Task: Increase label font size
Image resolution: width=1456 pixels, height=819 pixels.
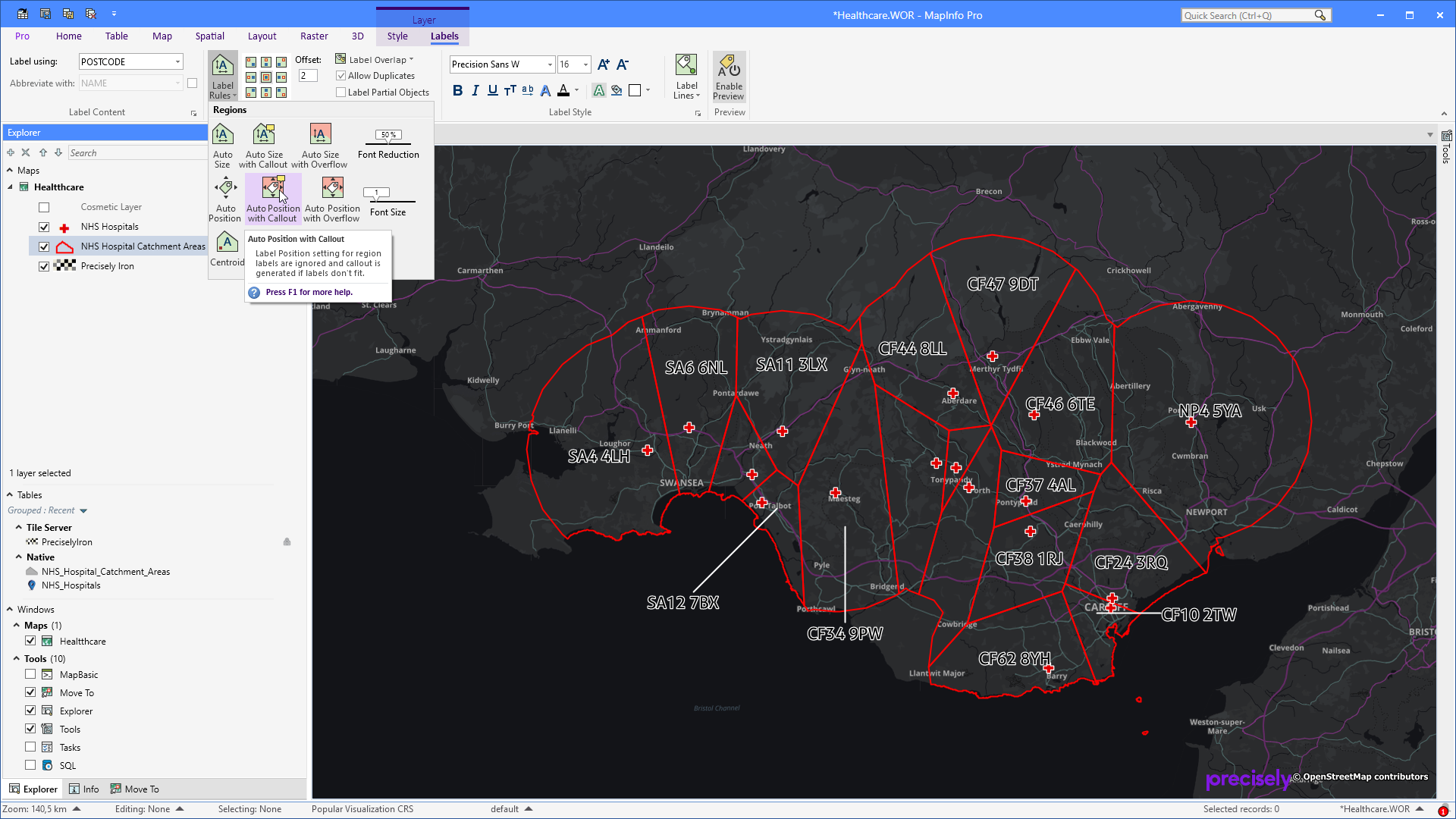Action: coord(604,64)
